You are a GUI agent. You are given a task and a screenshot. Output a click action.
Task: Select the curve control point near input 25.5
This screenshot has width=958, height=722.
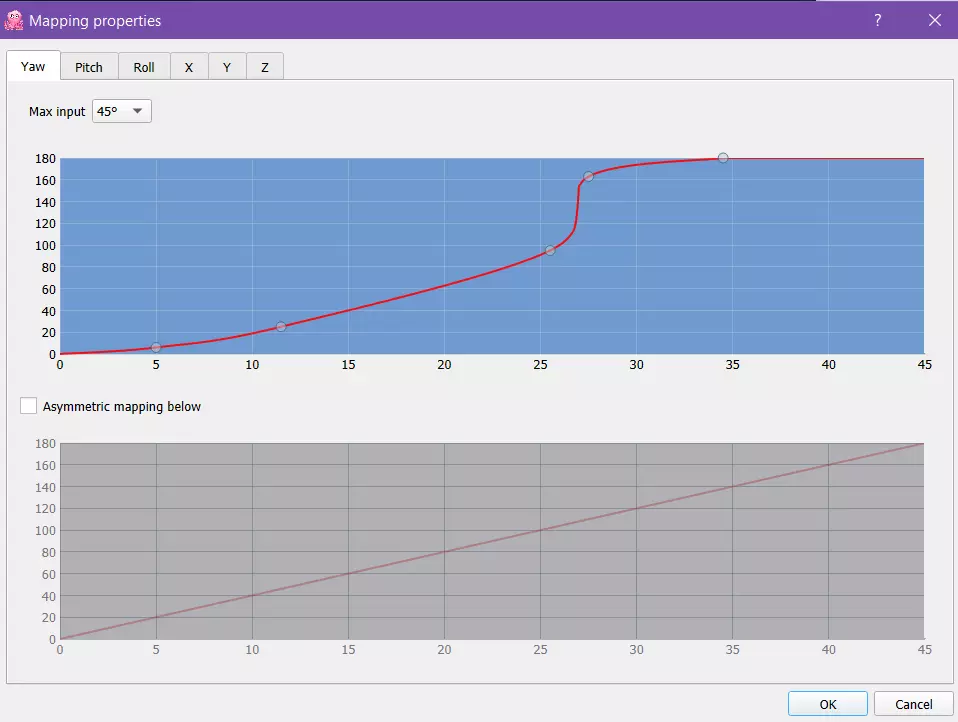click(x=550, y=250)
